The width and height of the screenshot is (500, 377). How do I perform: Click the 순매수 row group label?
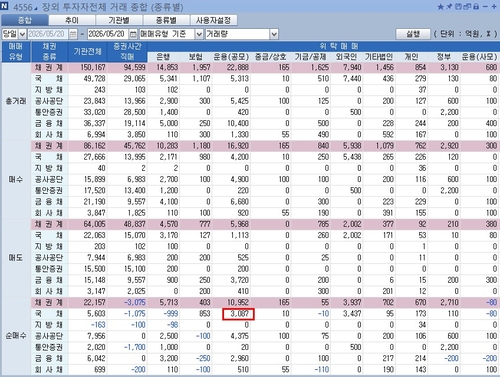[x=16, y=336]
